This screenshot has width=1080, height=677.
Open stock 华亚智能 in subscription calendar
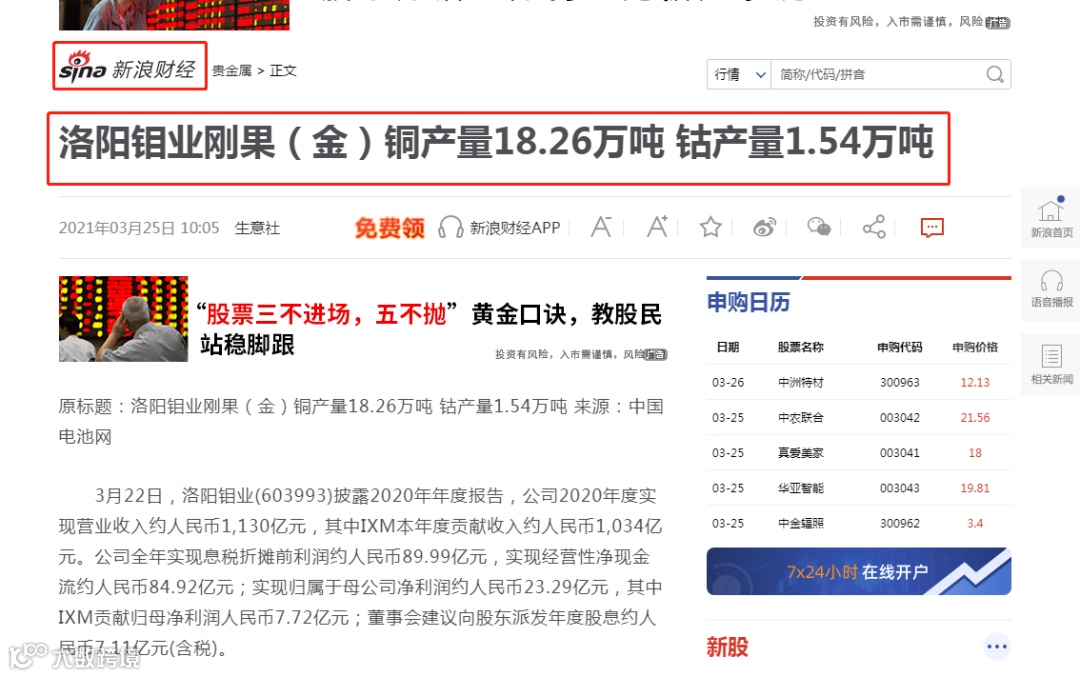click(800, 488)
